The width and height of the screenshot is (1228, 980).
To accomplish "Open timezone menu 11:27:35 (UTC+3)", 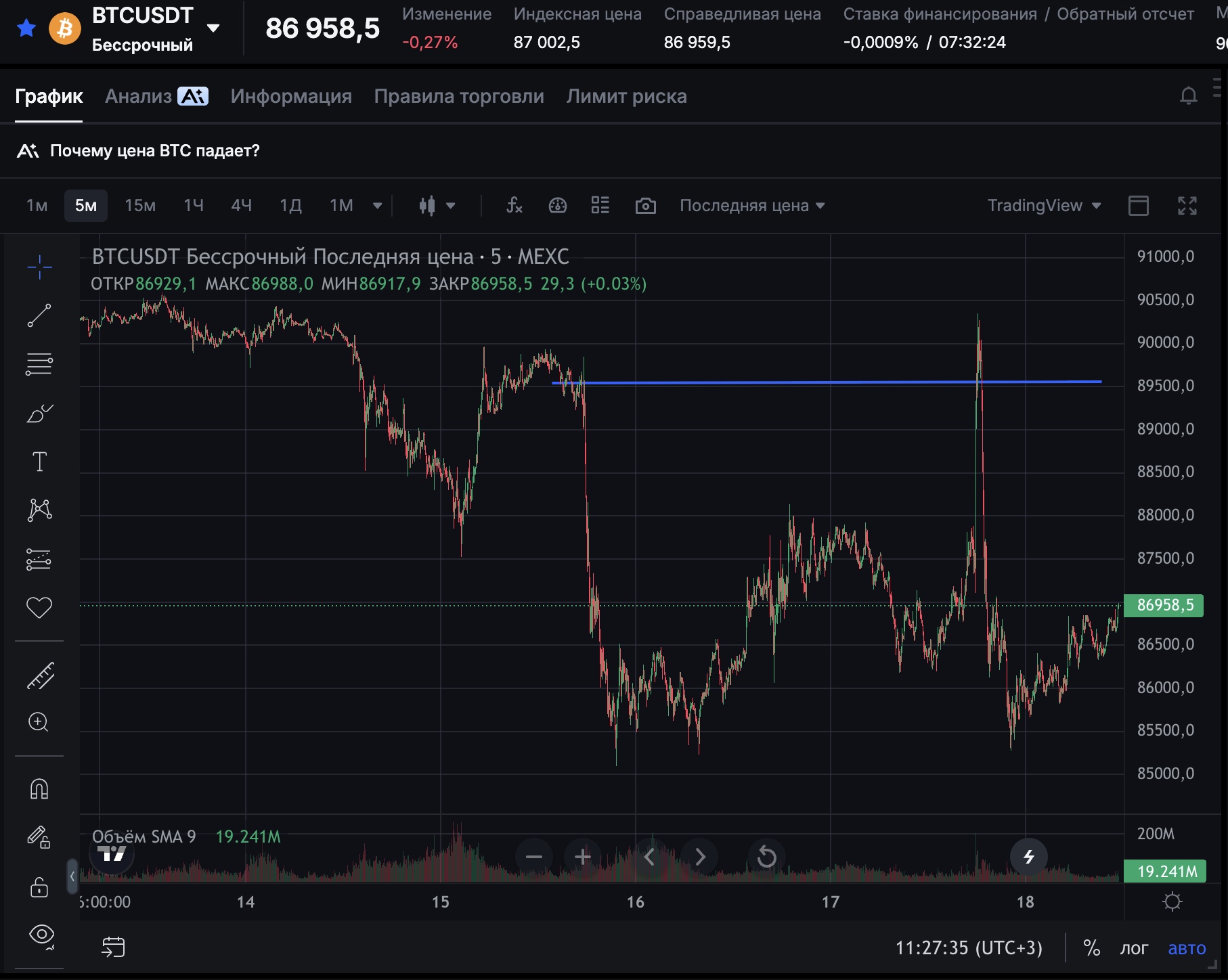I will pyautogui.click(x=969, y=948).
